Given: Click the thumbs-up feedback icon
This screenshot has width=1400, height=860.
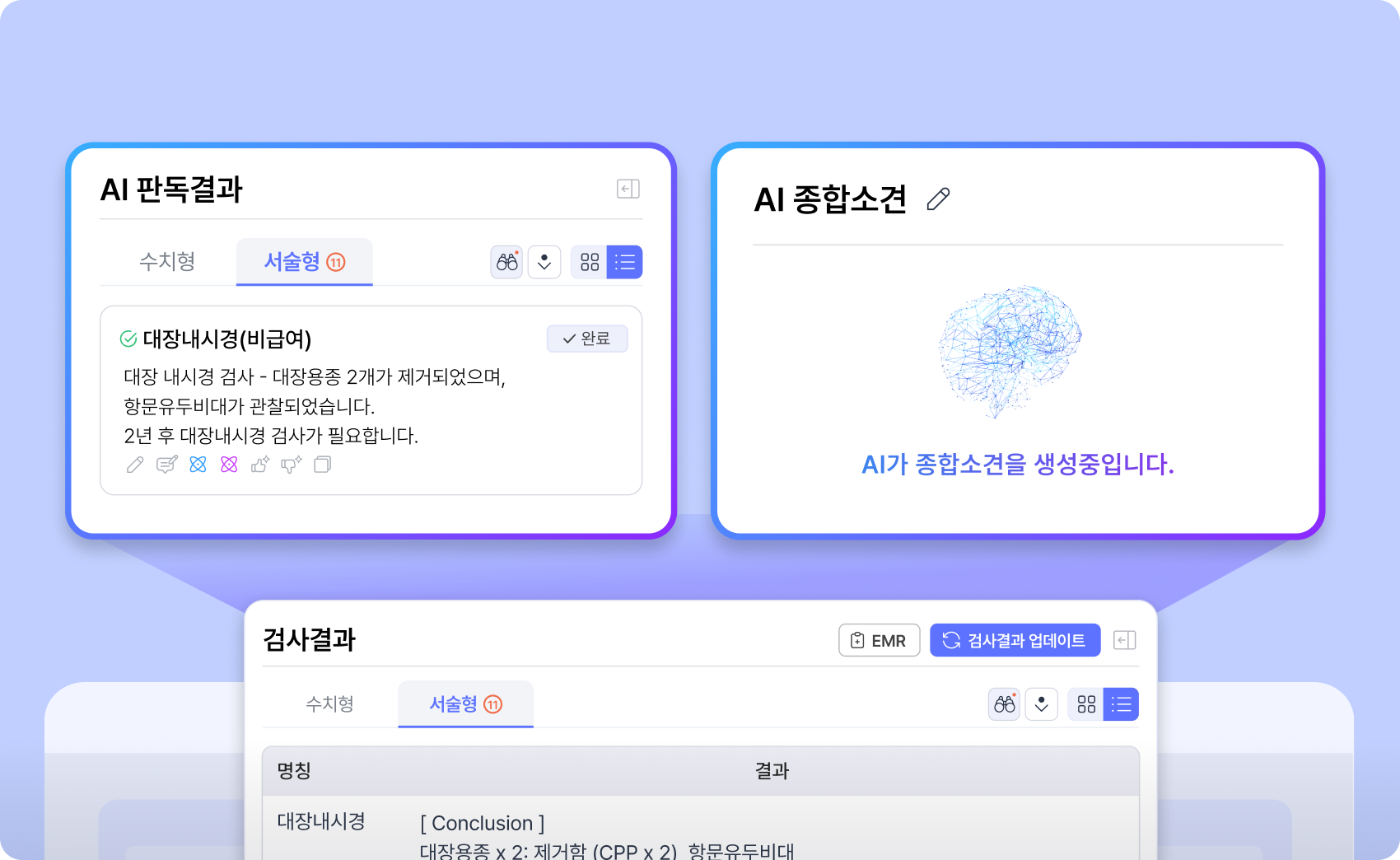Looking at the screenshot, I should (260, 465).
